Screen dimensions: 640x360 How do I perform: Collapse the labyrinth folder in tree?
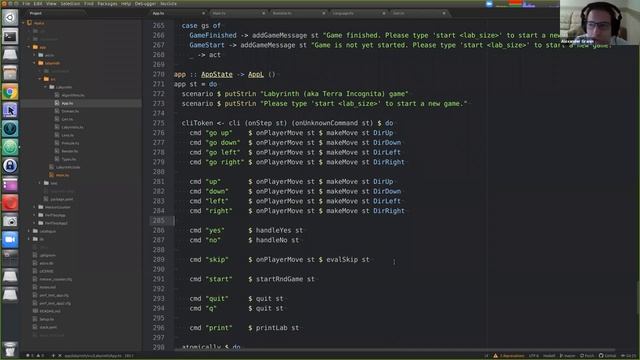(34, 63)
